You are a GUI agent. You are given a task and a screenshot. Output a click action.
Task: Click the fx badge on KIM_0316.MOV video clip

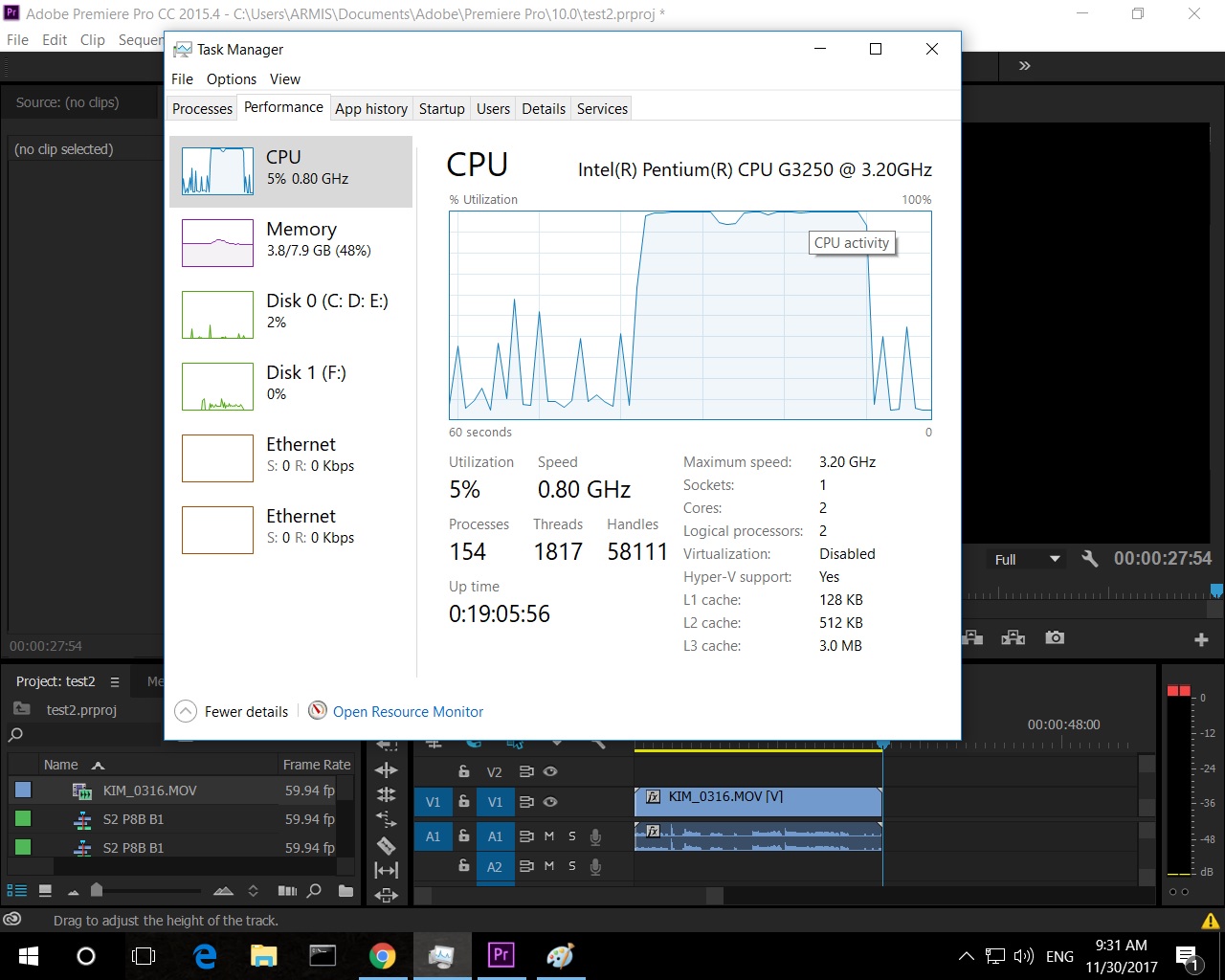[654, 796]
